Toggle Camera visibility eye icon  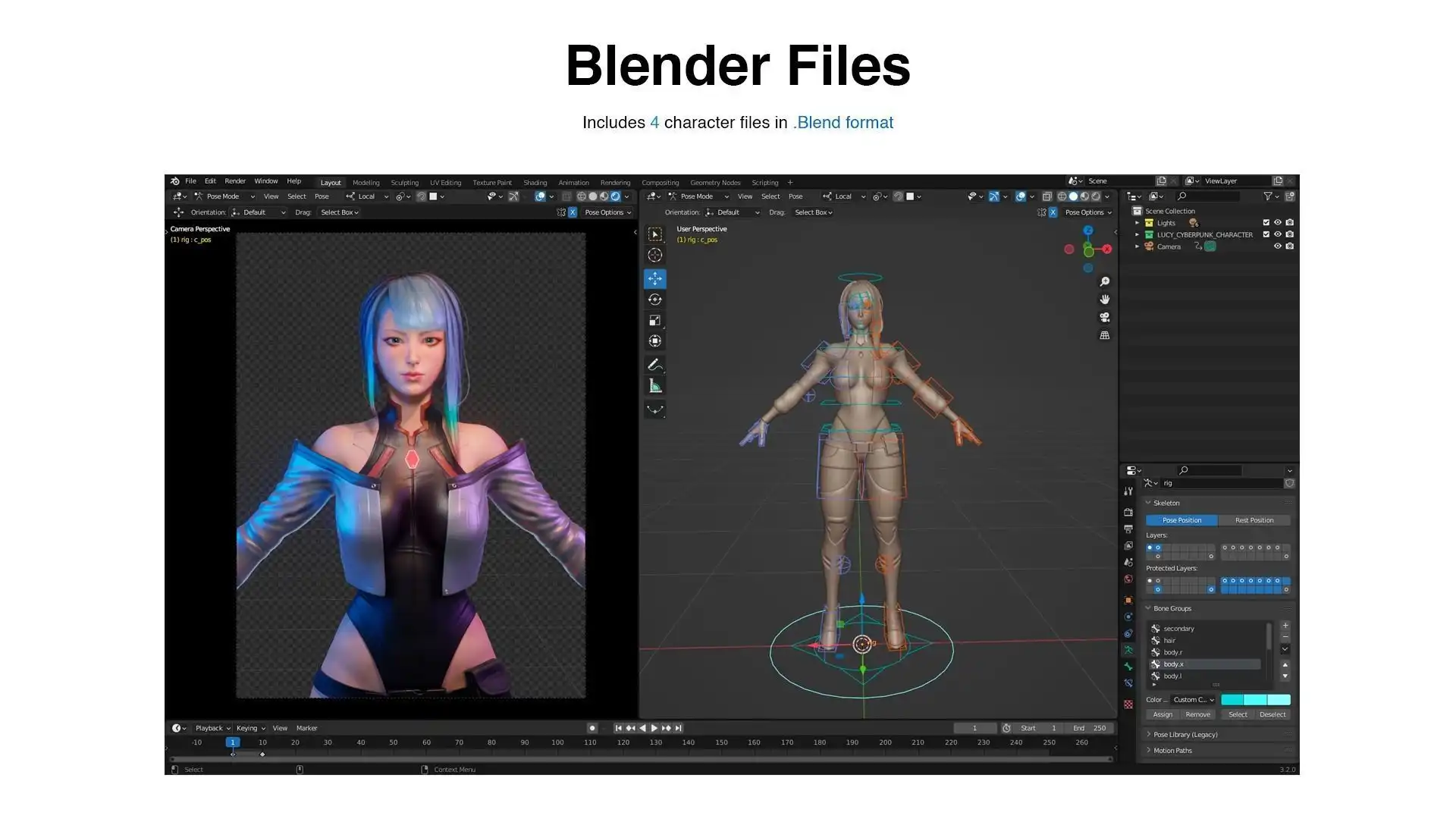click(x=1278, y=246)
